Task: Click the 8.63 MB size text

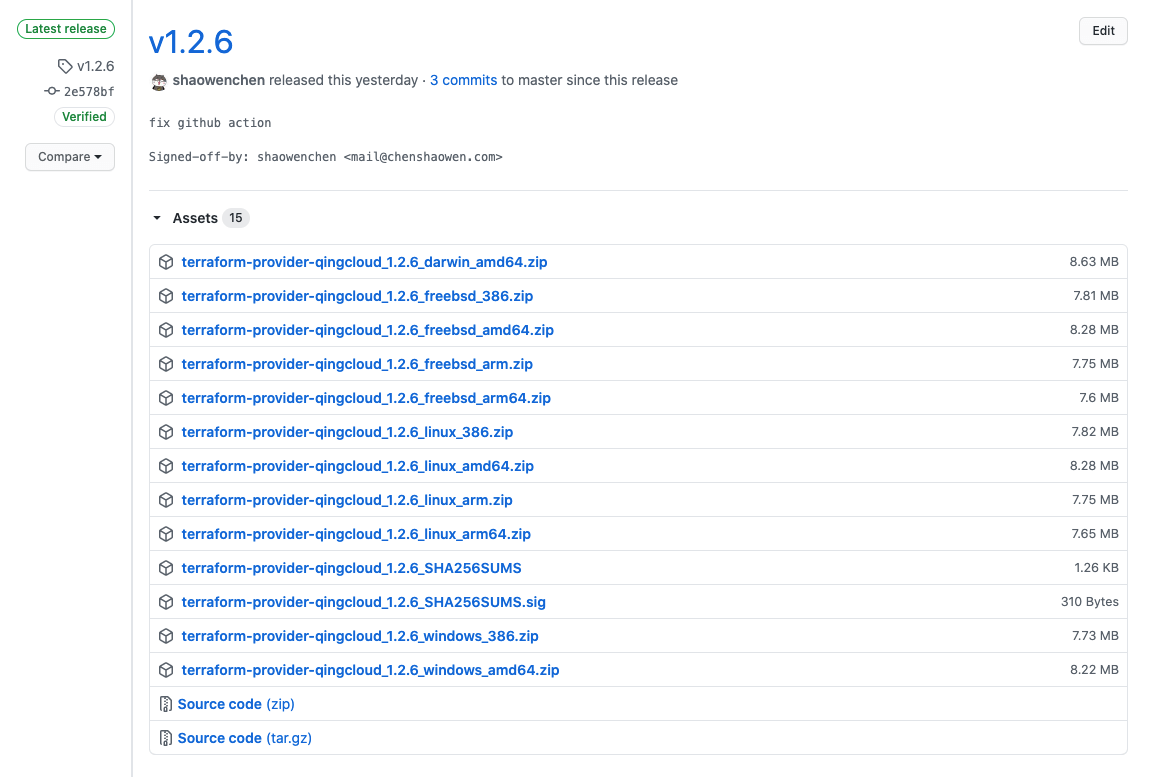Action: [1093, 262]
